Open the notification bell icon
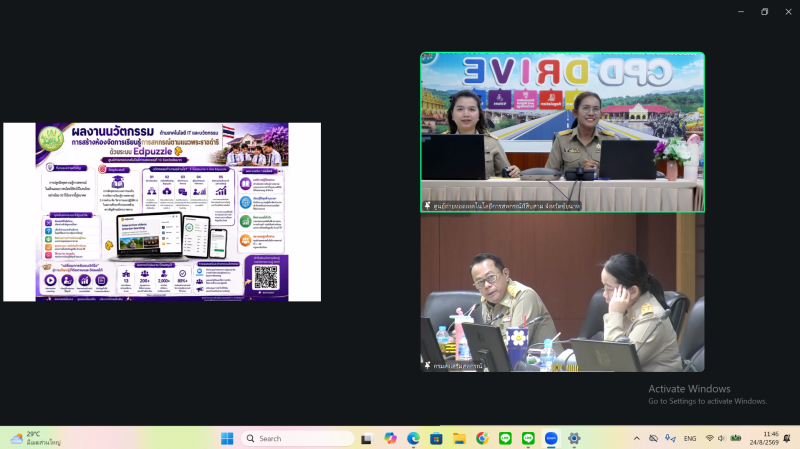Screen dimensions: 800x449 (787, 438)
